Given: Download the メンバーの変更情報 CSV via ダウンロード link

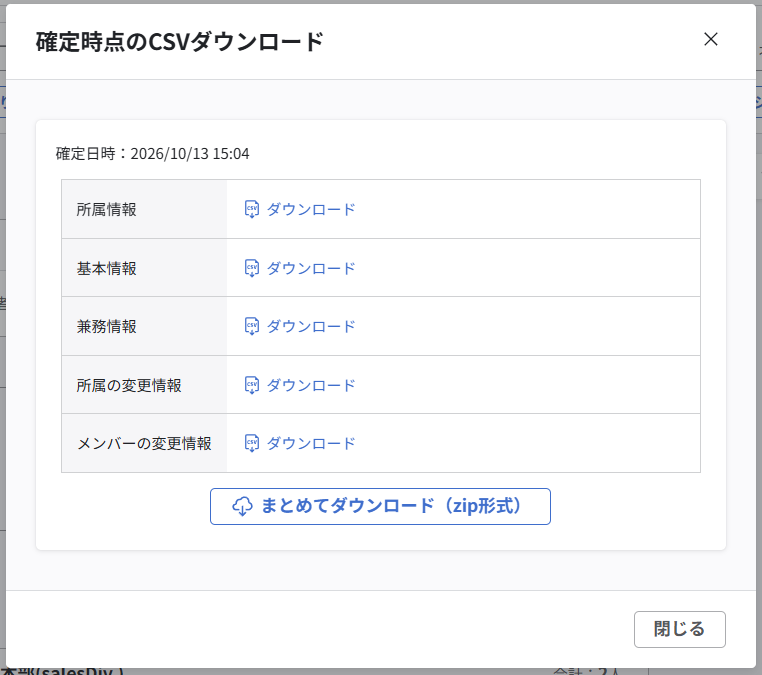Looking at the screenshot, I should [x=311, y=443].
